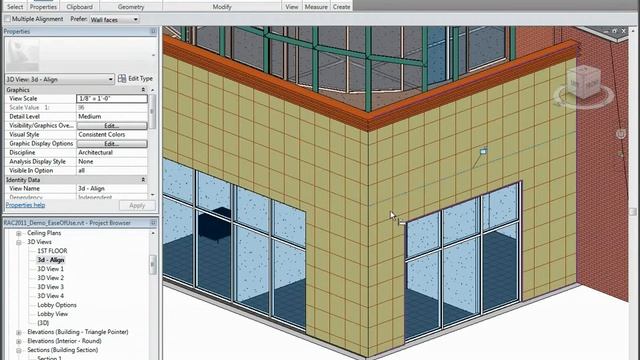Select 3D View 1 in browser
Image resolution: width=640 pixels, height=360 pixels.
coord(50,269)
